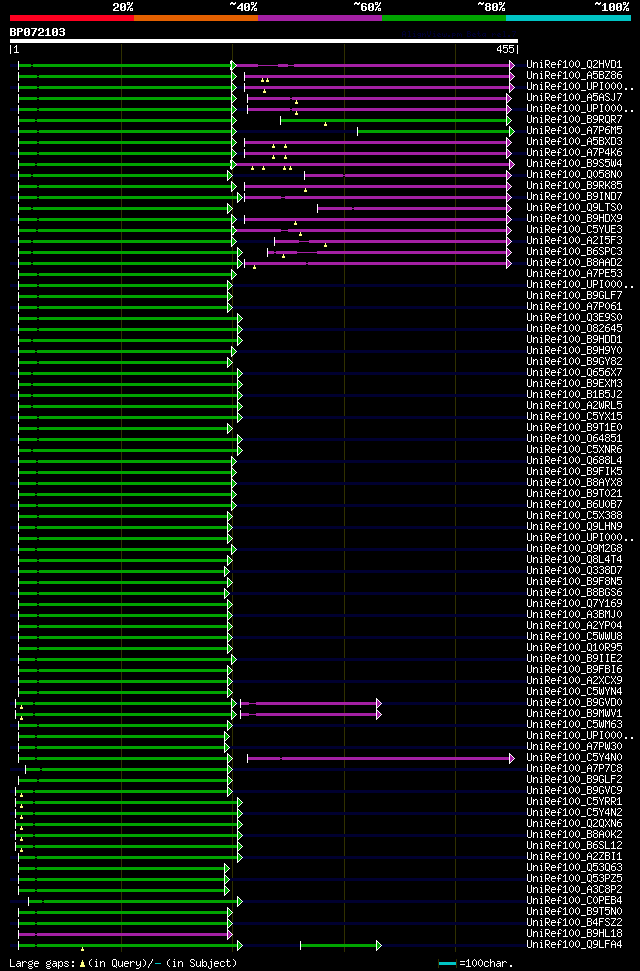Select the UniRef100_C0PEB4 label
The height and width of the screenshot is (971, 640).
pyautogui.click(x=574, y=900)
